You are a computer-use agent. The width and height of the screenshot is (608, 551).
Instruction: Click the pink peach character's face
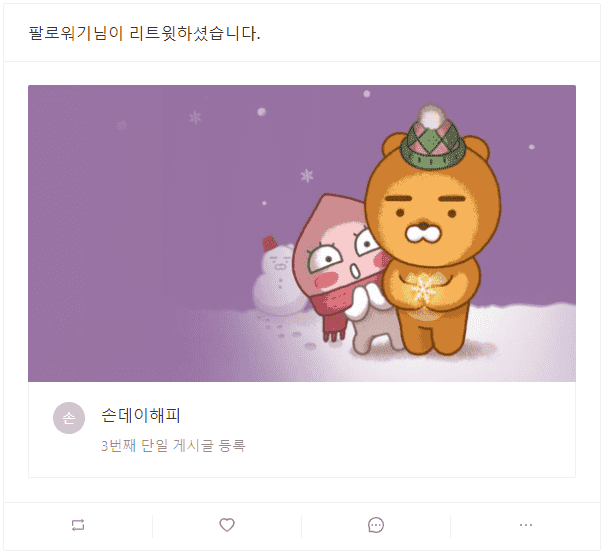(x=337, y=256)
